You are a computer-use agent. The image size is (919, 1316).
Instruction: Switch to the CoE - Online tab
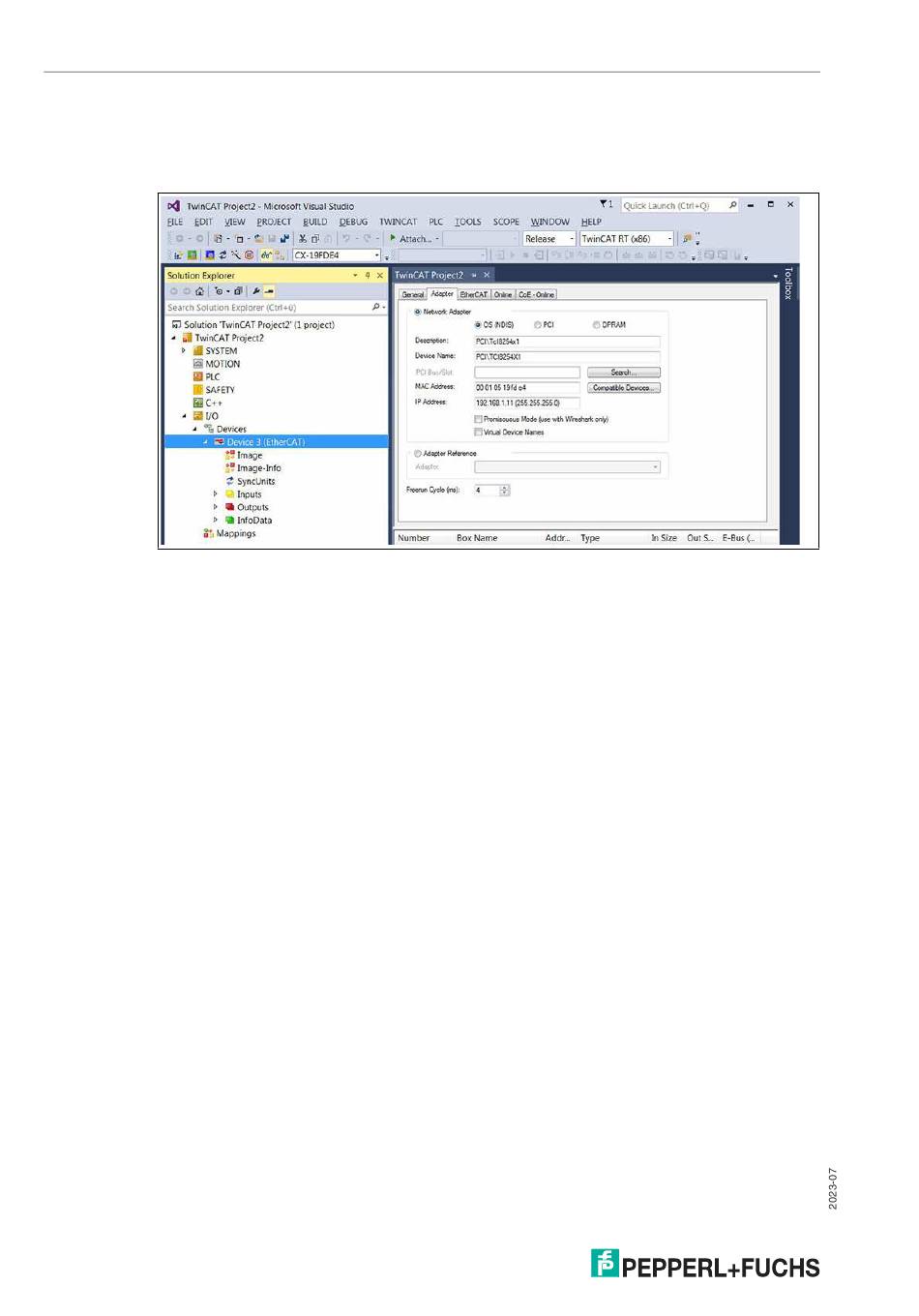click(x=536, y=294)
